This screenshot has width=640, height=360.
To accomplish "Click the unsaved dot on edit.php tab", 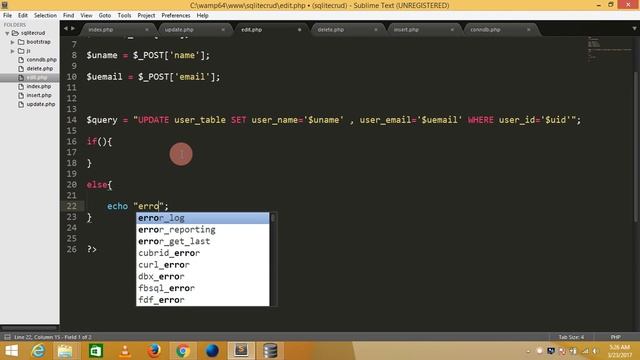I will pos(299,29).
